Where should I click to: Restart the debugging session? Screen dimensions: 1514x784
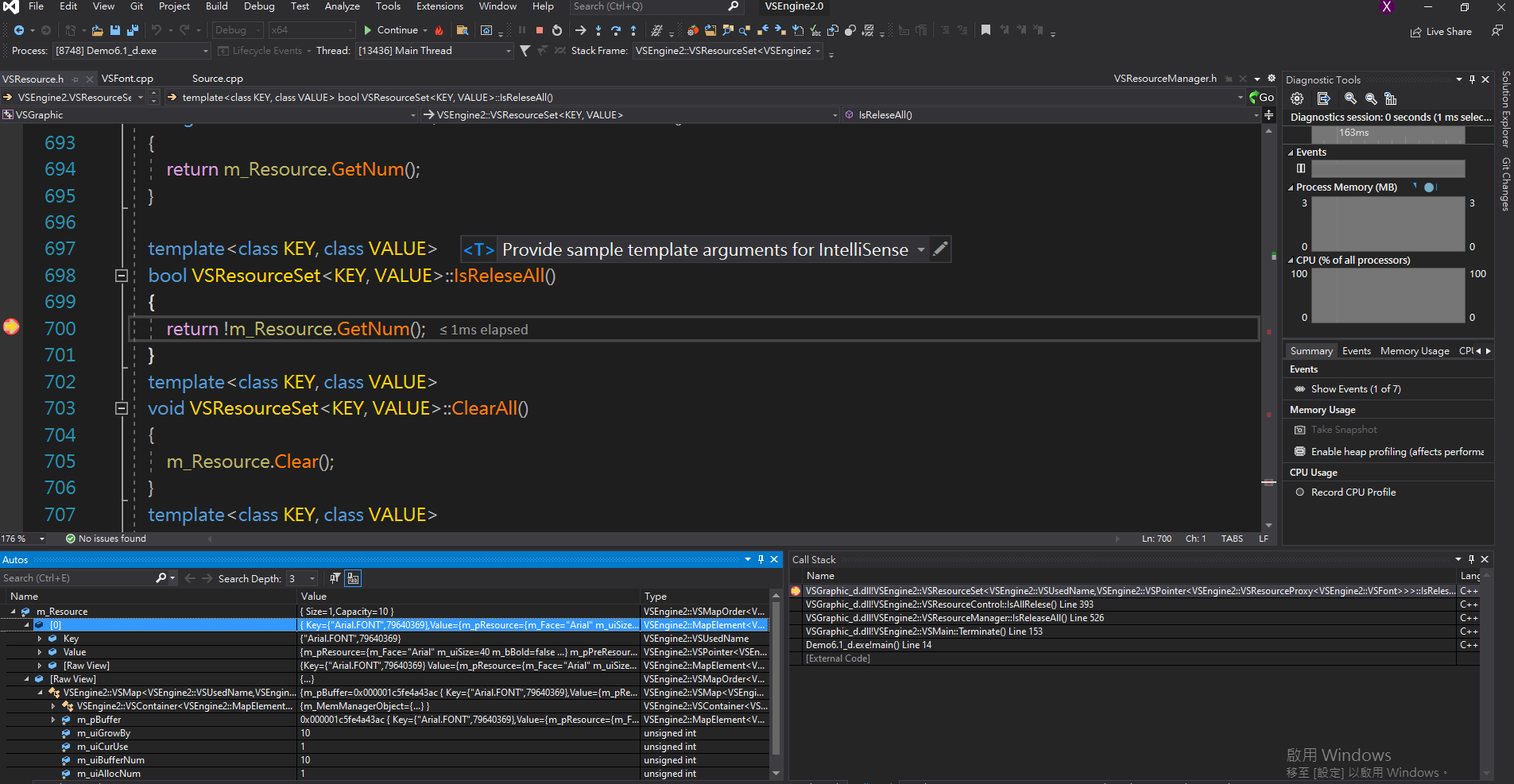click(x=556, y=30)
